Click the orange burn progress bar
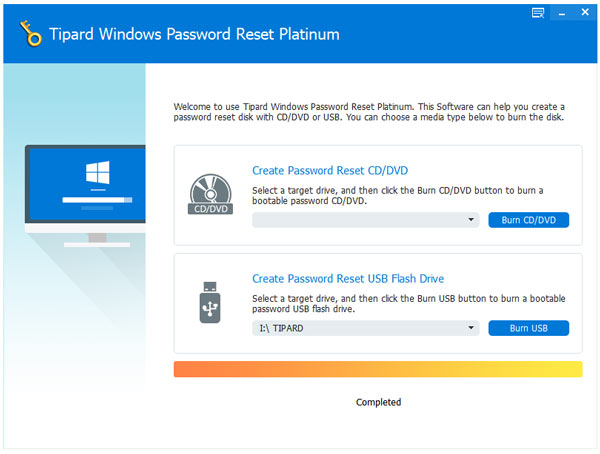 [x=378, y=369]
